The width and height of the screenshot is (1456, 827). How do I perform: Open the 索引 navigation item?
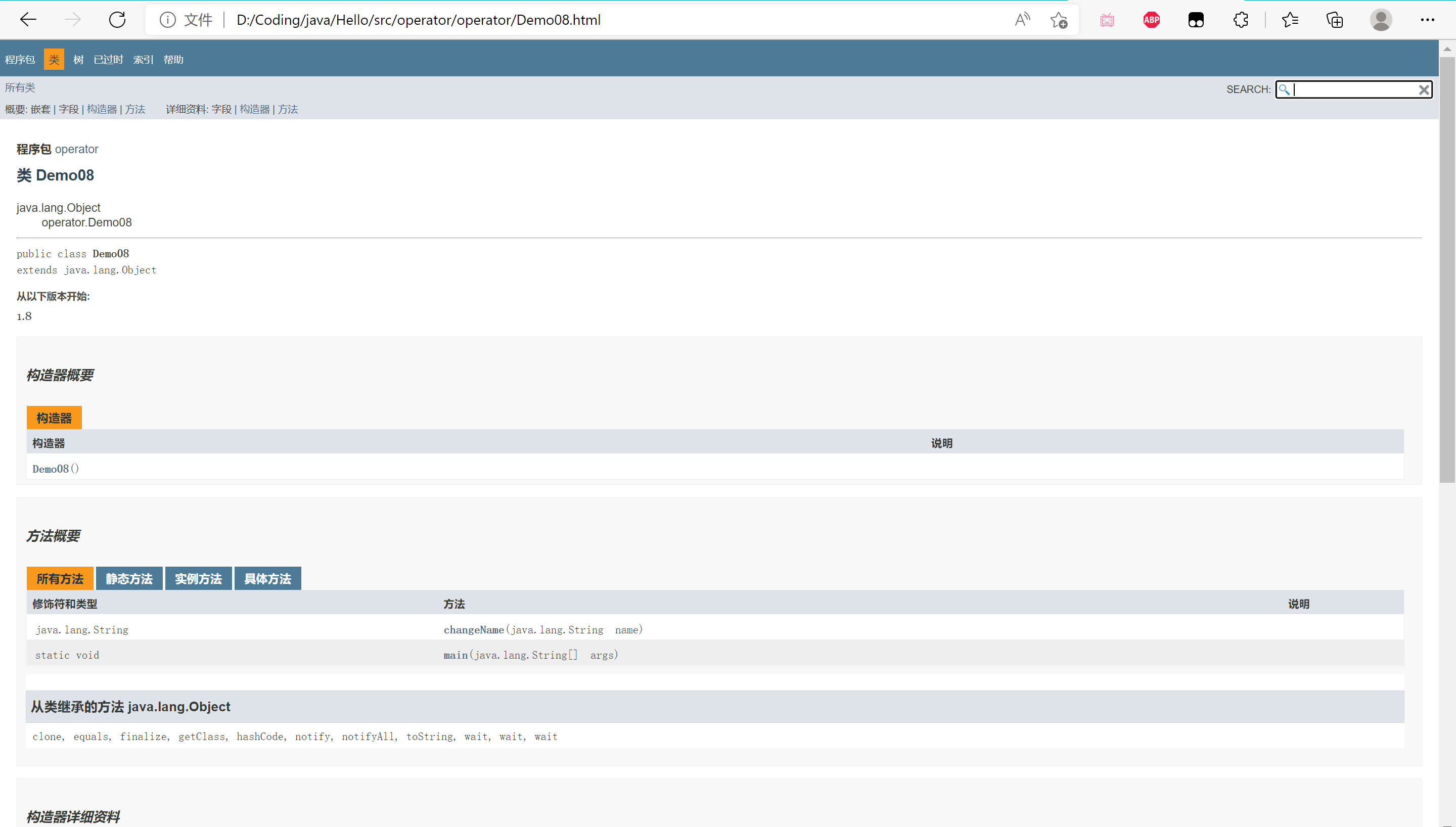coord(143,60)
